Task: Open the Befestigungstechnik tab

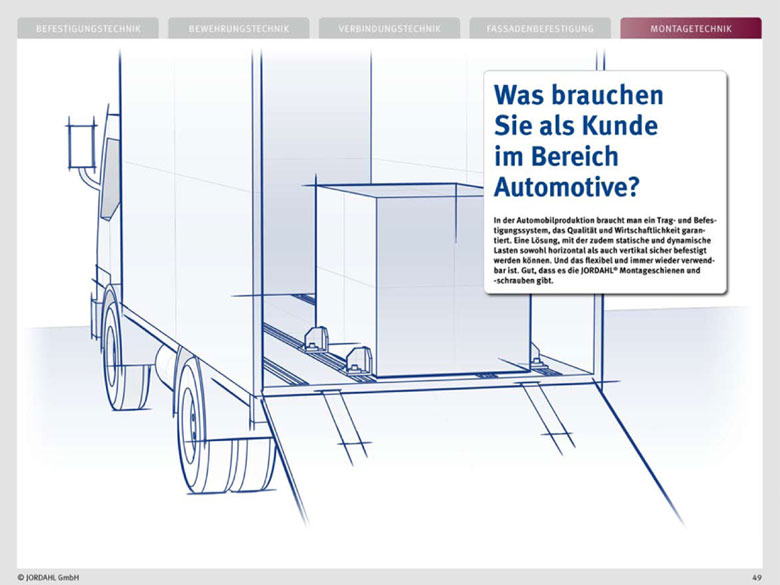Action: (88, 29)
